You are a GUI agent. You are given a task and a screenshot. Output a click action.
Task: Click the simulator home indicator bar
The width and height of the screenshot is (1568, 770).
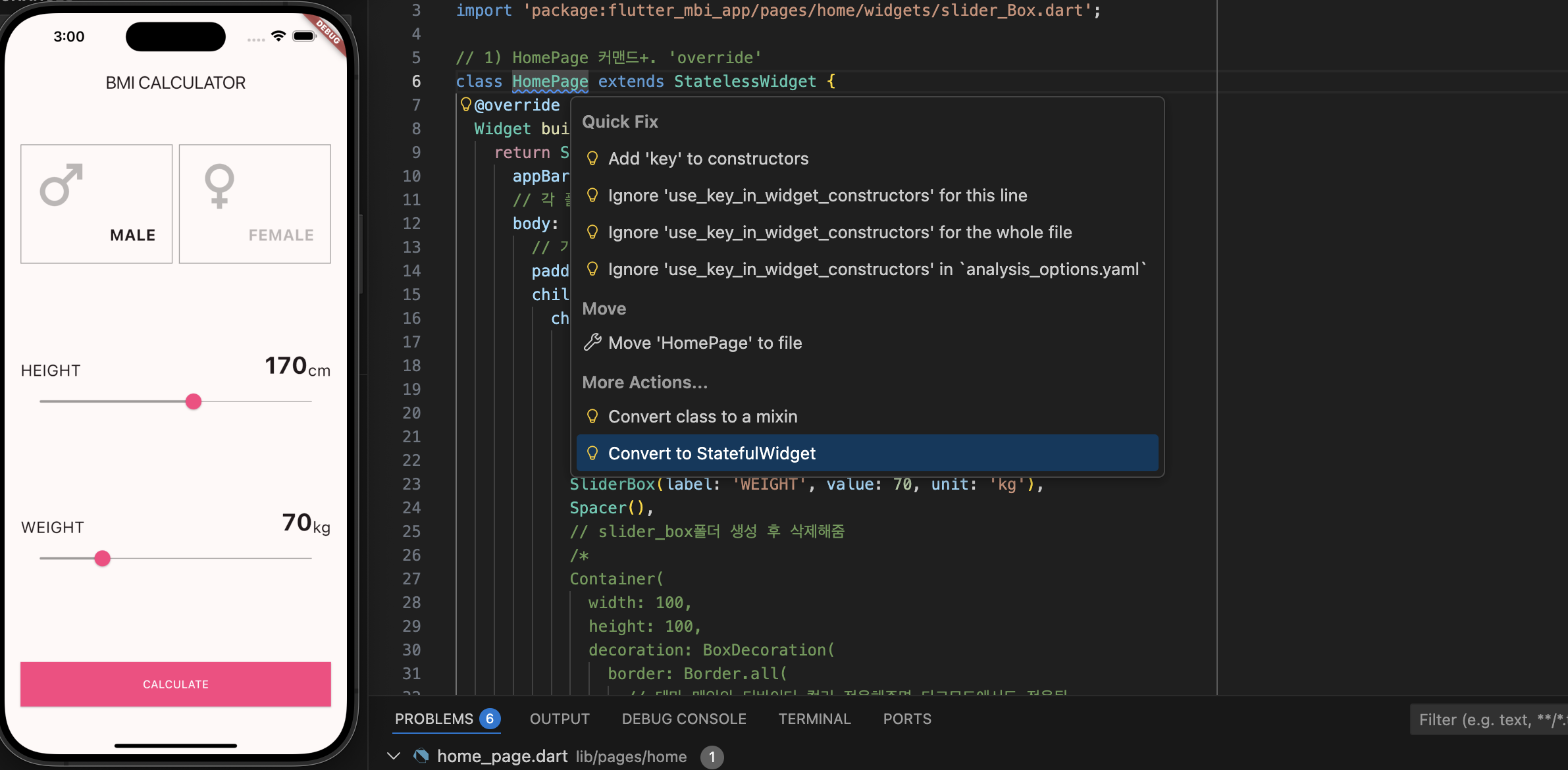tap(176, 746)
